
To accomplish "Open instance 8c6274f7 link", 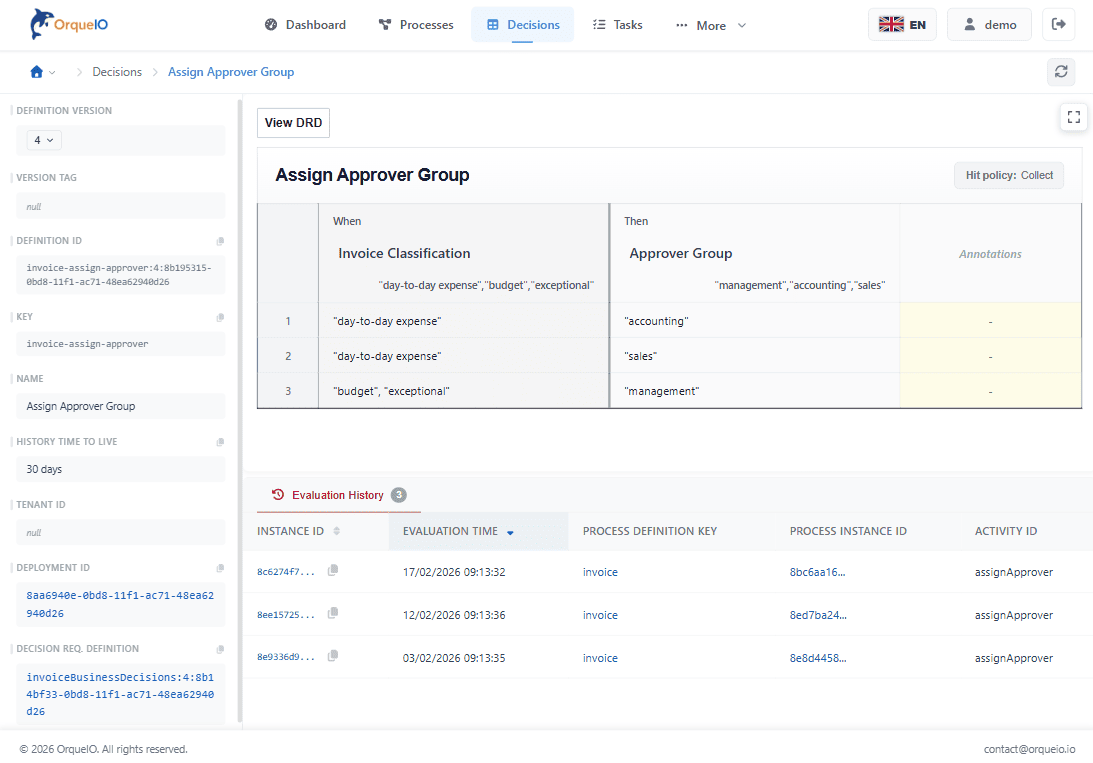I will point(286,572).
